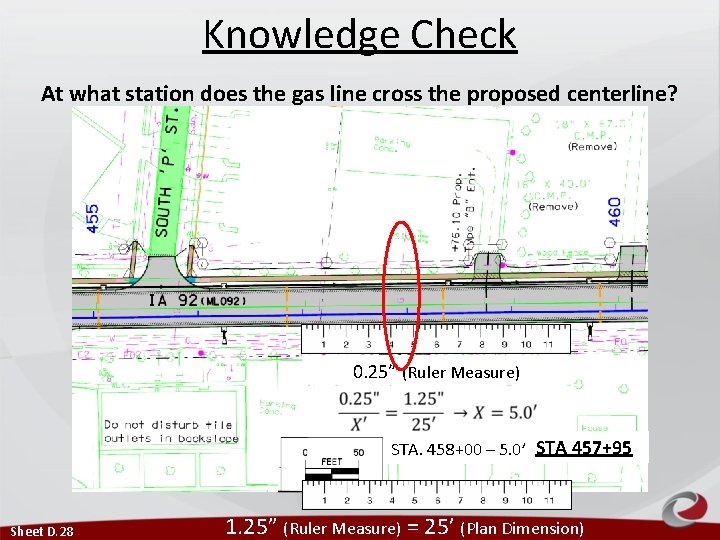Click the 'Sheet D.28' footer label
Image resolution: width=720 pixels, height=540 pixels.
42,531
